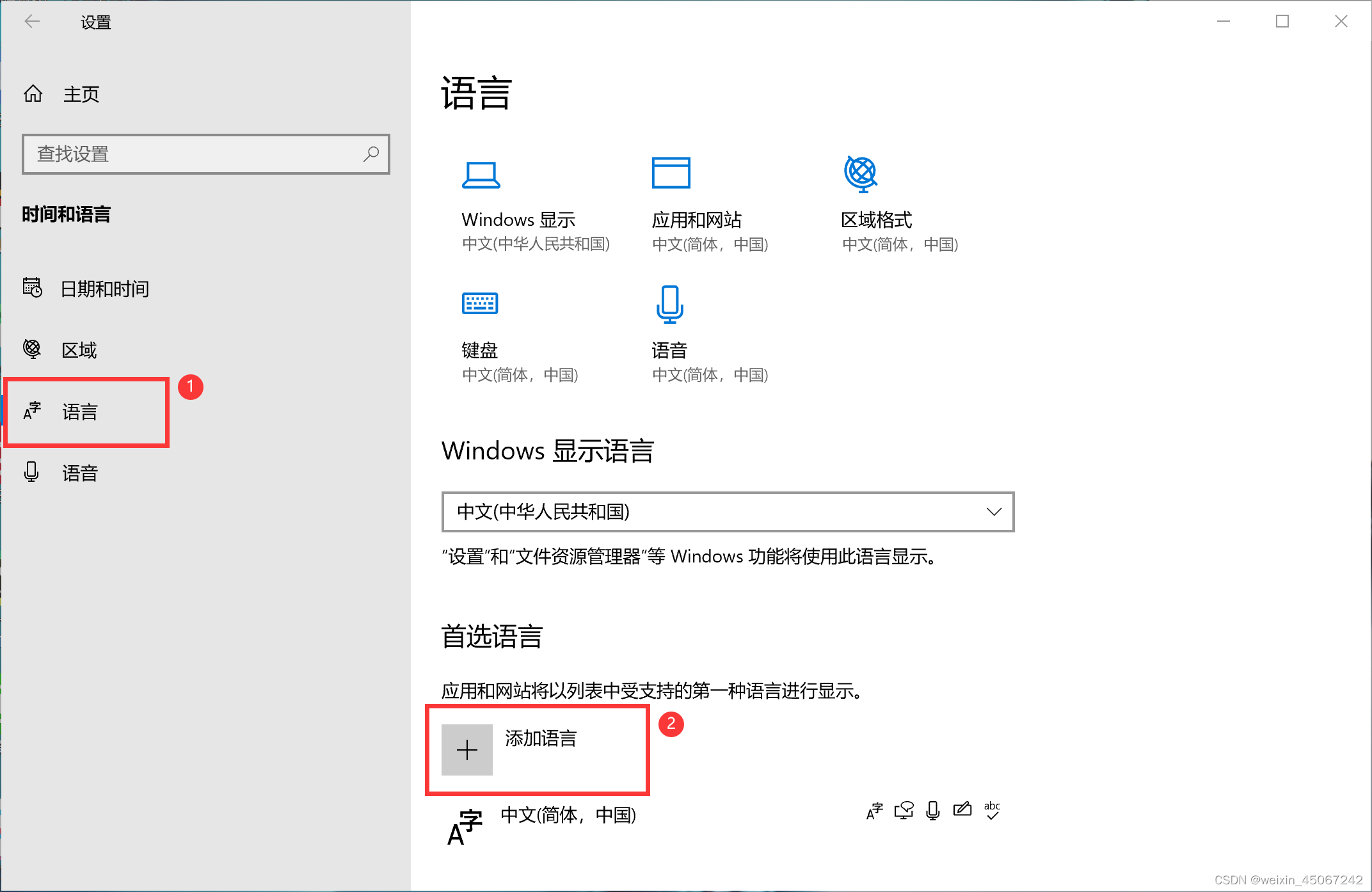Click the back arrow in title bar
This screenshot has height=892, width=1372.
click(32, 22)
